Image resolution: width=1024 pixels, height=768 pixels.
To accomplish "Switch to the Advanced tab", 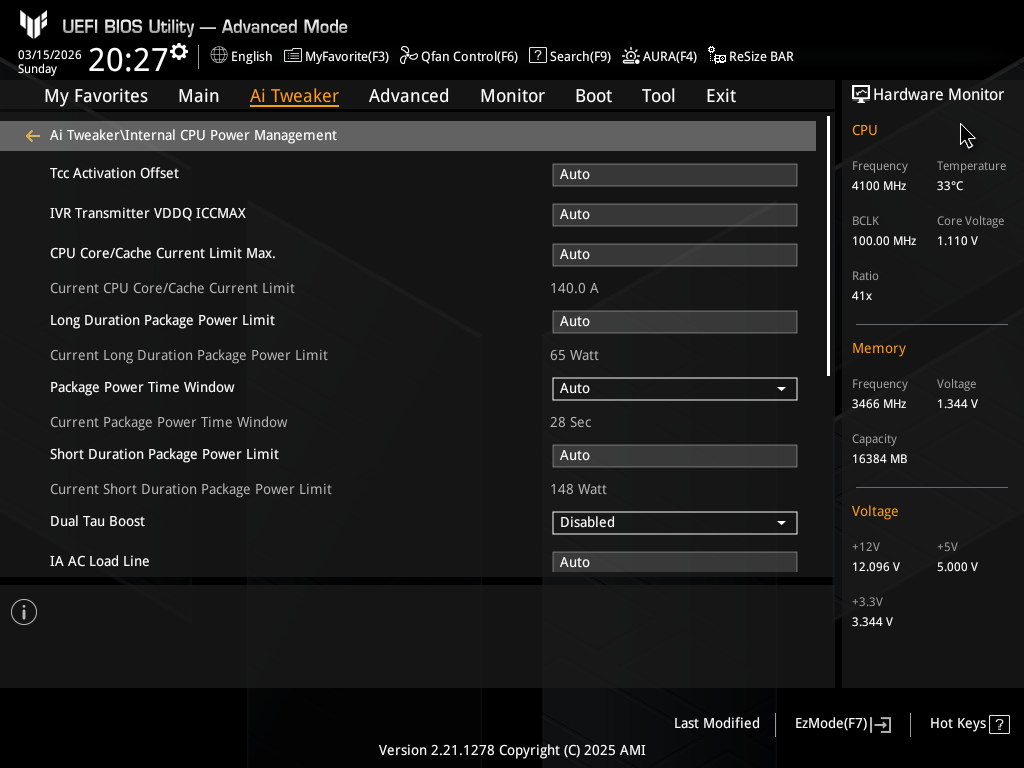I will coord(409,96).
